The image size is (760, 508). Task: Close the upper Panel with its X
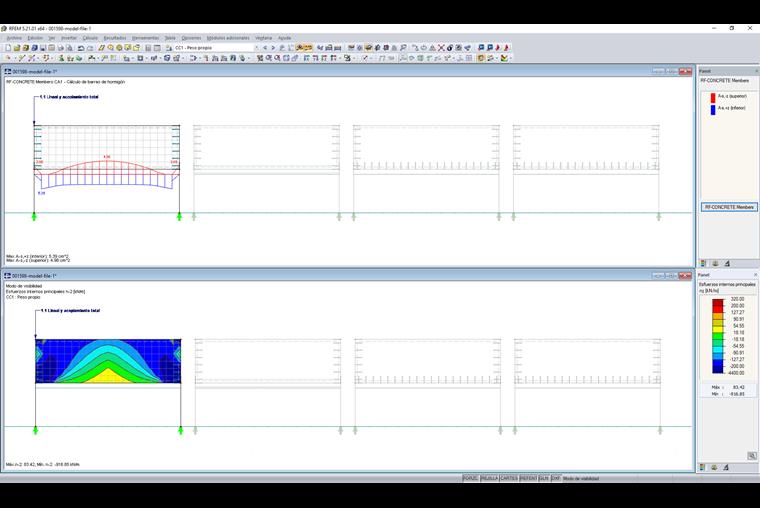pos(756,71)
